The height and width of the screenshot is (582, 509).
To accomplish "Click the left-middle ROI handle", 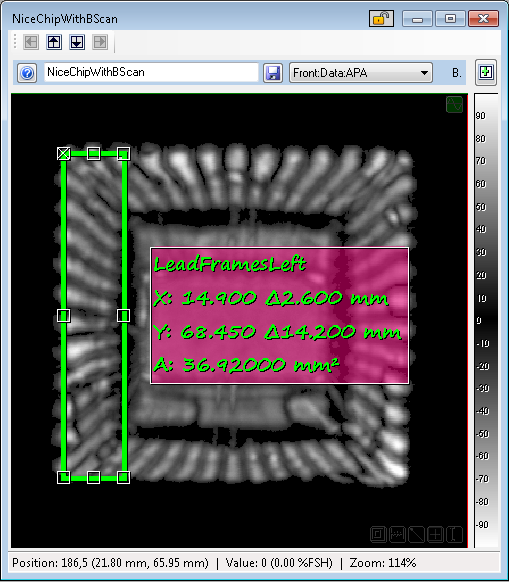I will 63,315.
